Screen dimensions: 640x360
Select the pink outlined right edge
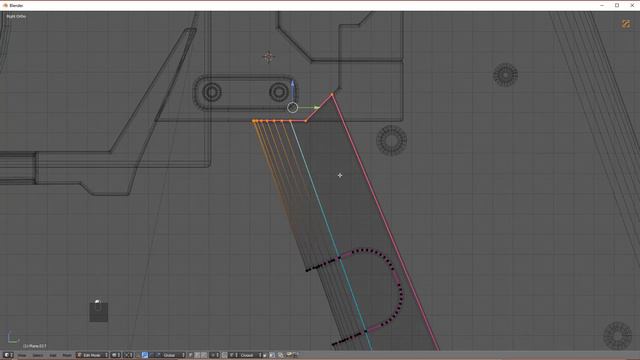click(385, 222)
